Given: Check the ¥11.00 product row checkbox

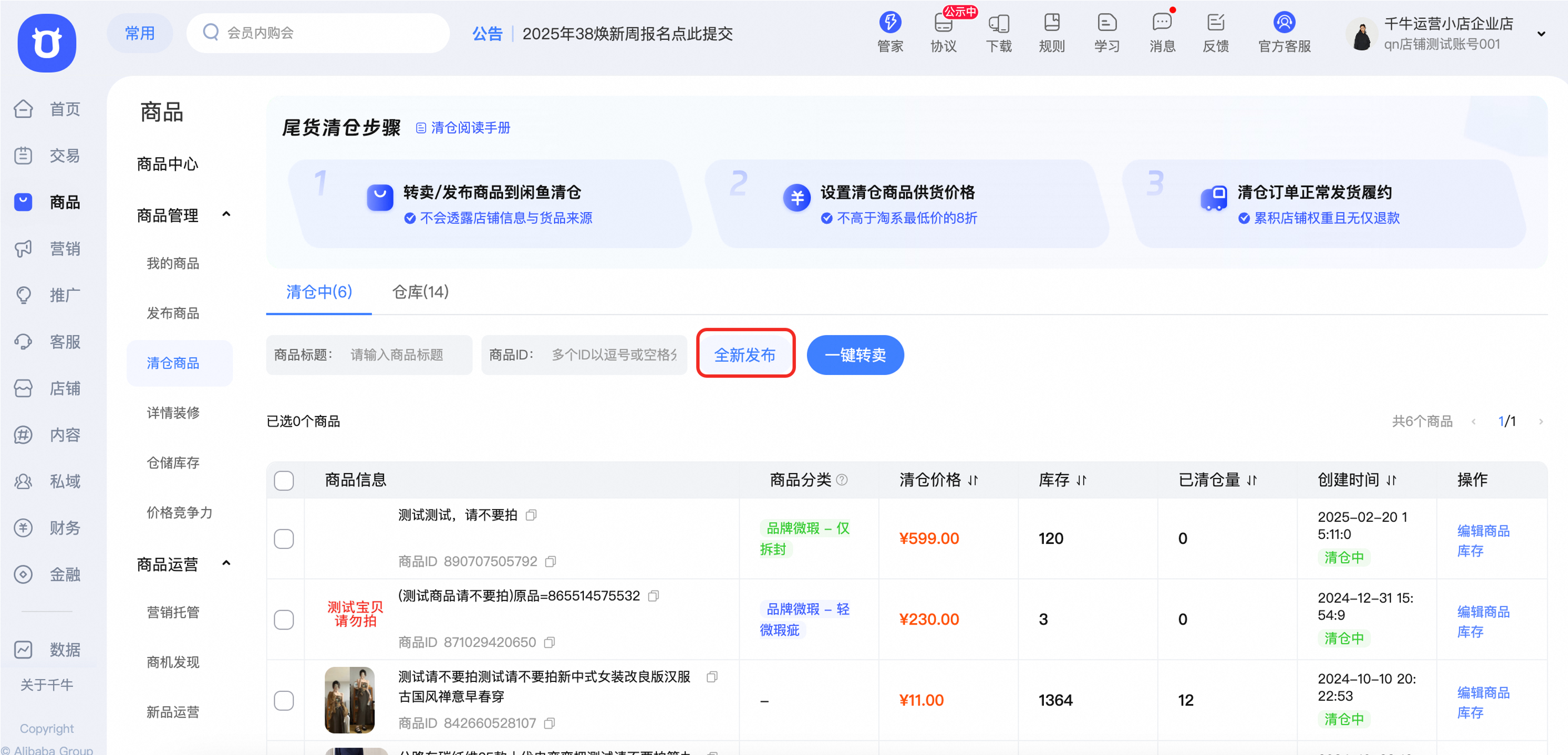Looking at the screenshot, I should 284,701.
